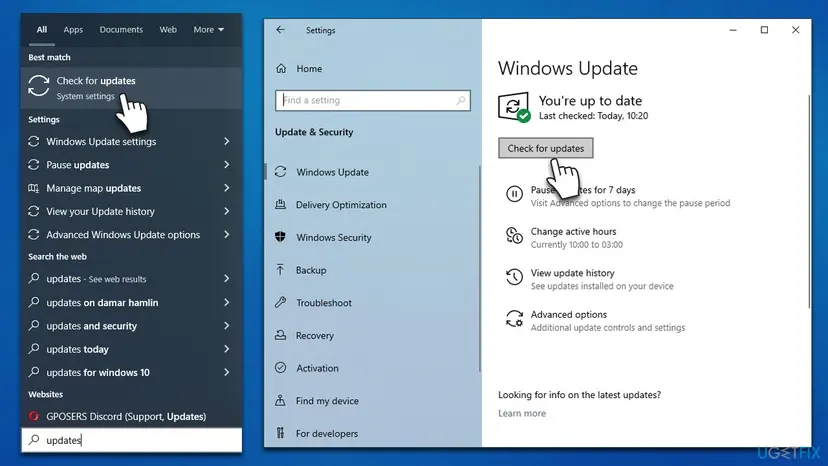Click the Pause updates sync icon
Viewport: 828px width, 466px height.
[x=34, y=165]
